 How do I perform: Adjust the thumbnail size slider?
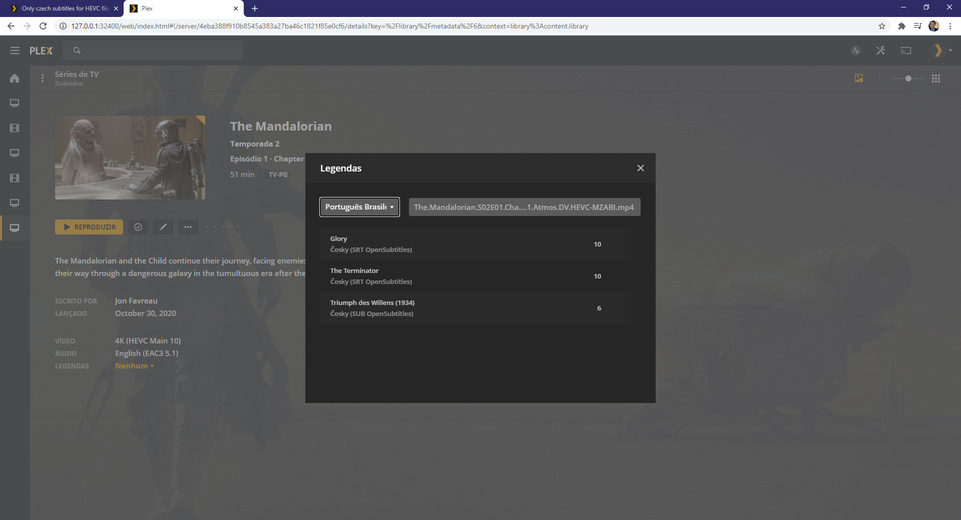(x=908, y=78)
